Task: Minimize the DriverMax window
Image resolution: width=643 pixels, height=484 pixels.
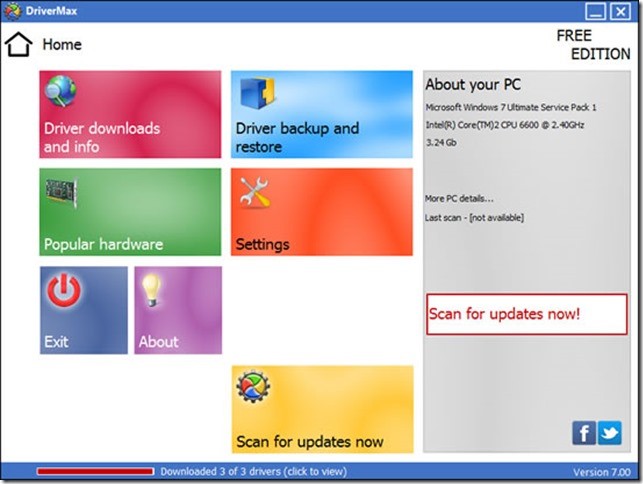Action: 595,11
